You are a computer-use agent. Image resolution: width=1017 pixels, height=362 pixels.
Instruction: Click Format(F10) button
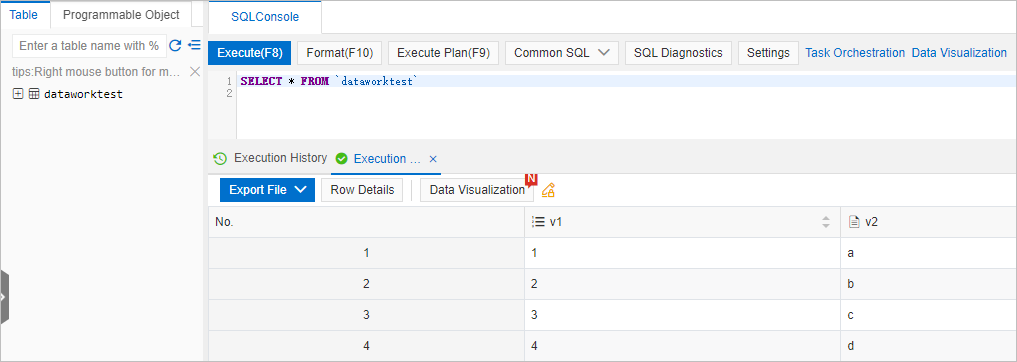(x=340, y=53)
